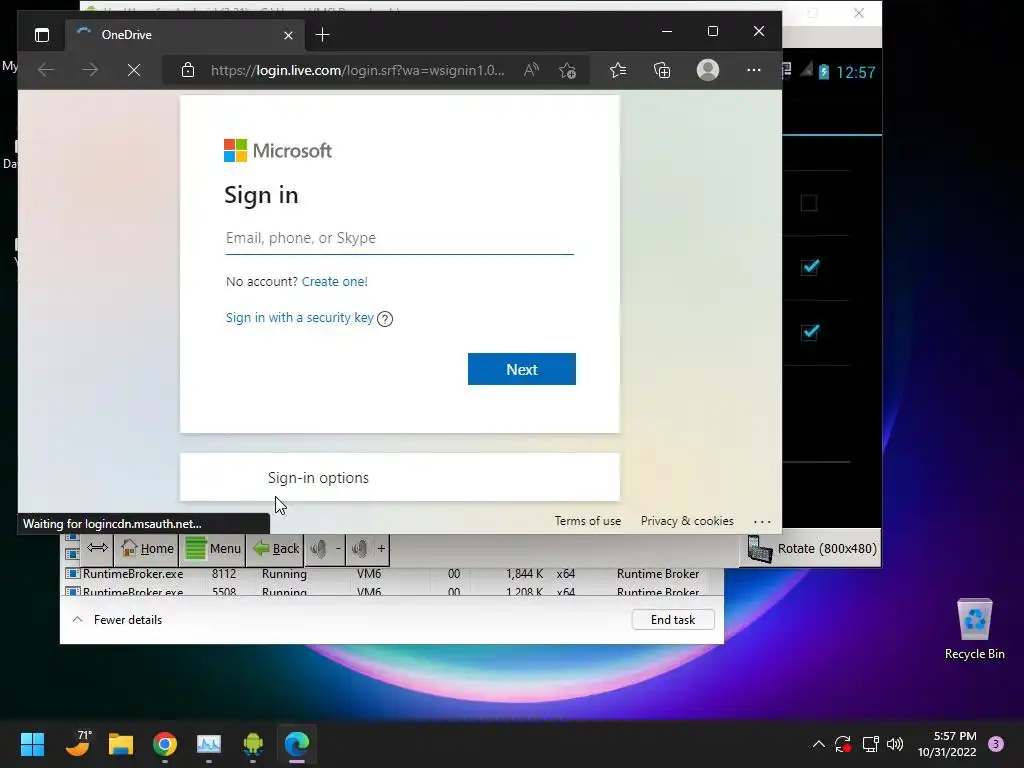
Task: Select RuntimeBroker.exe row with PID 8112
Action: (x=392, y=574)
